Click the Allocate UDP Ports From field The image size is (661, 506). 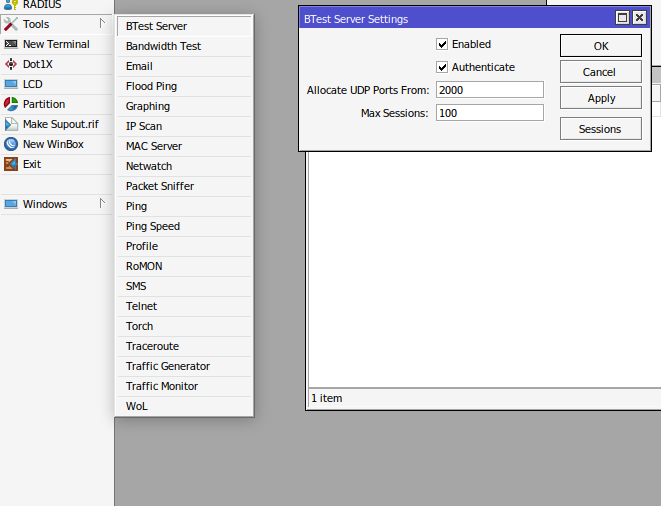(489, 90)
